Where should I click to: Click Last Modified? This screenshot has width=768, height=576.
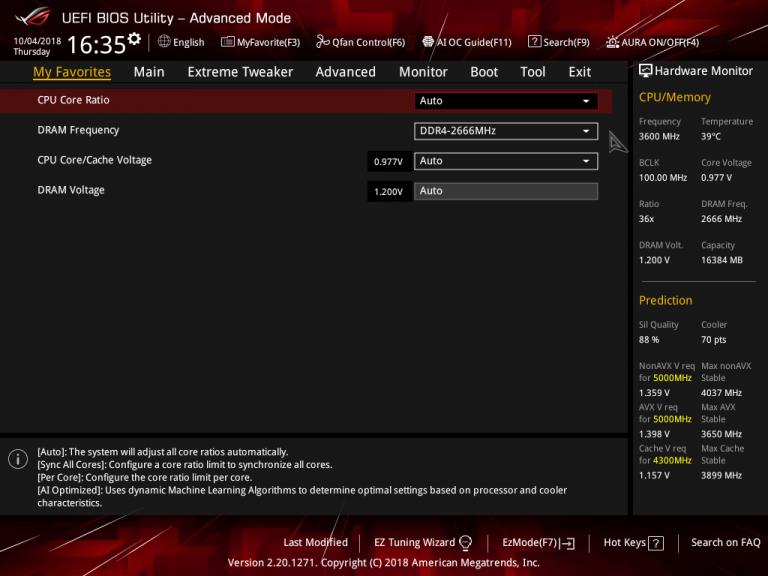pos(315,543)
